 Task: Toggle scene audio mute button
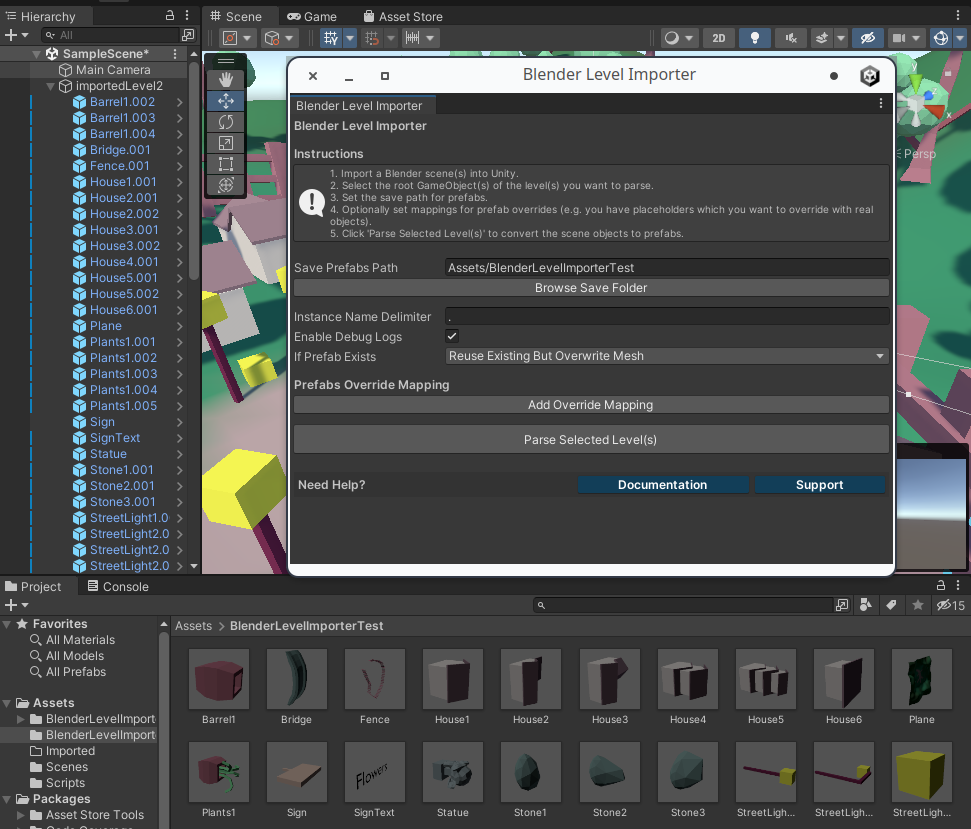pos(791,38)
